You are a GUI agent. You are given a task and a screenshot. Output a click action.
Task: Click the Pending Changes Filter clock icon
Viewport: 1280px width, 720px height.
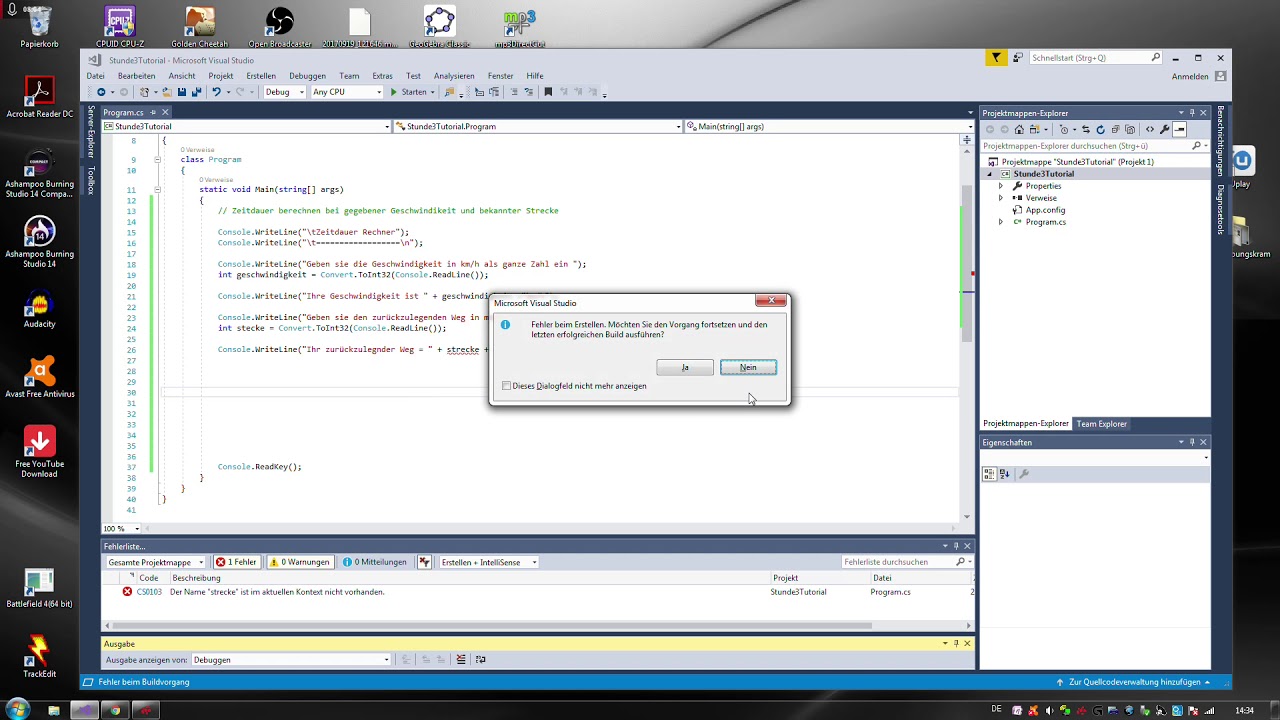tap(1064, 129)
